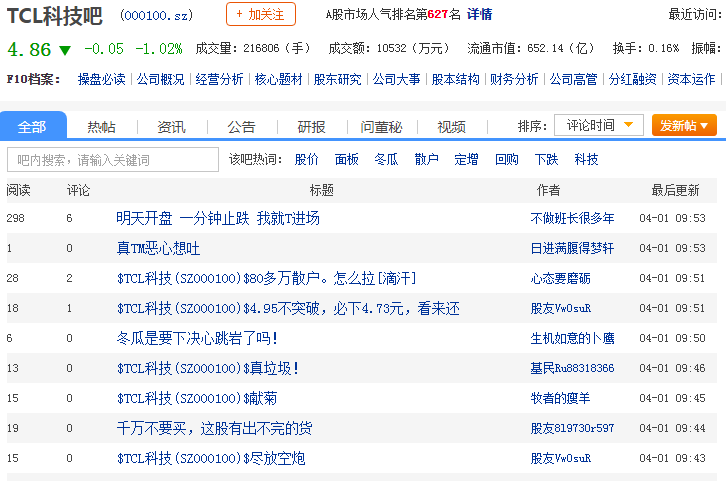
Task: Open post $TCL科技$真垃圾!
Action: [207, 369]
